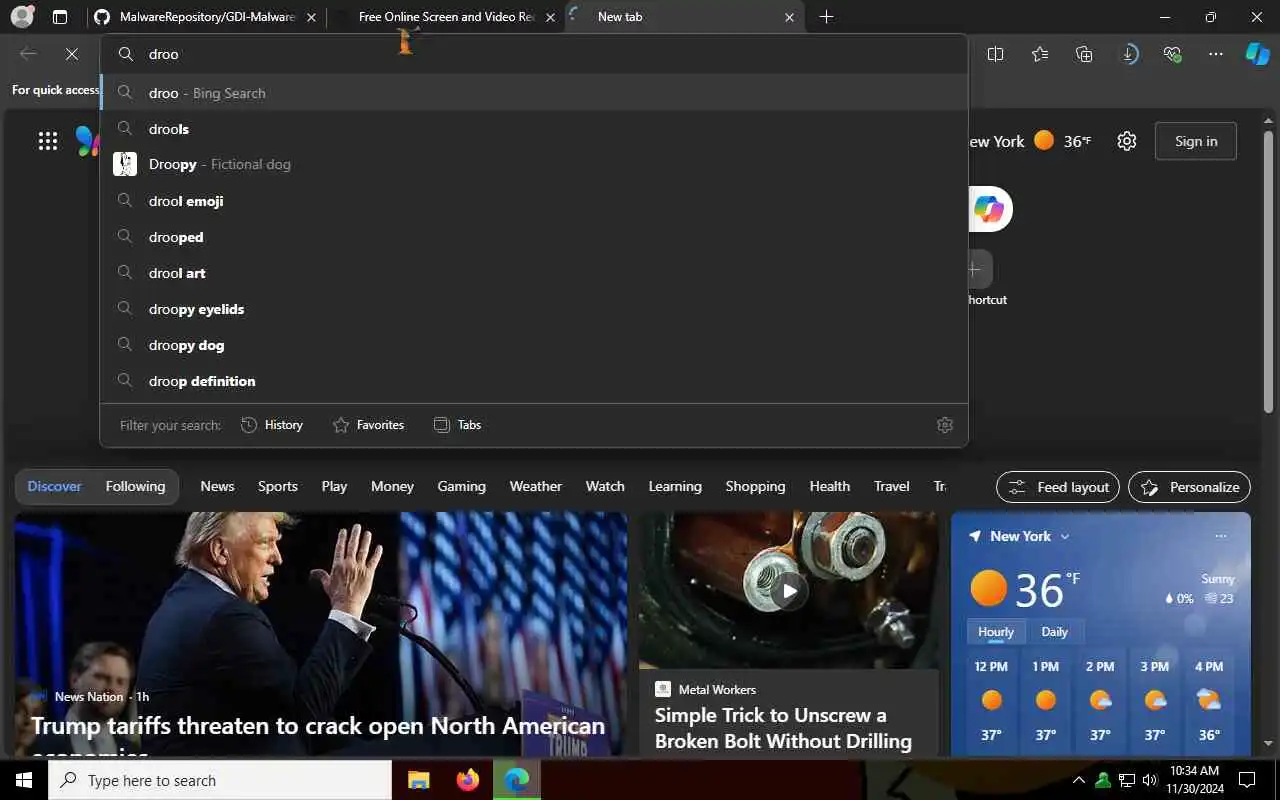Open File Explorer from taskbar

(418, 780)
